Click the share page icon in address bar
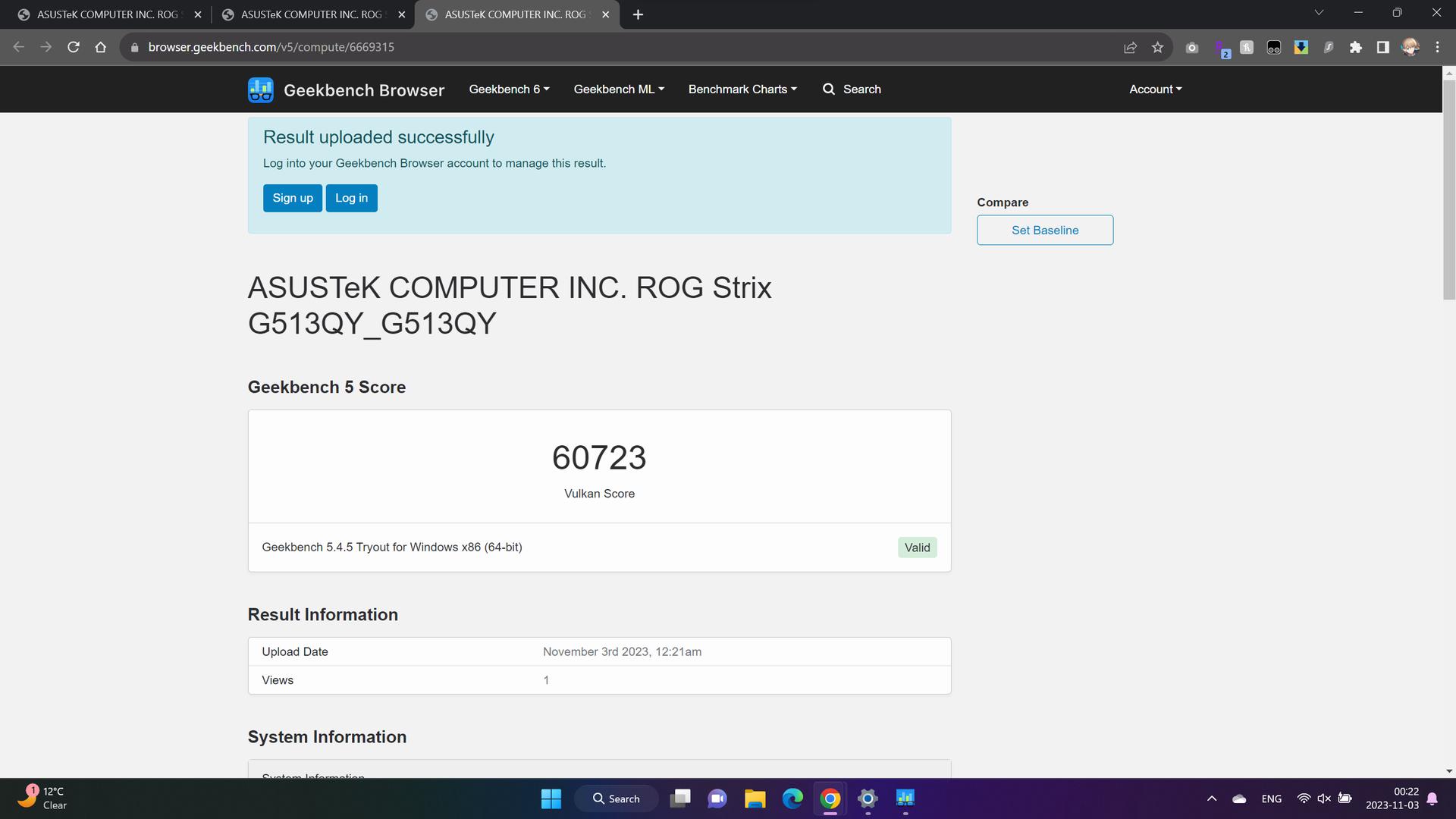This screenshot has height=819, width=1456. click(x=1130, y=47)
